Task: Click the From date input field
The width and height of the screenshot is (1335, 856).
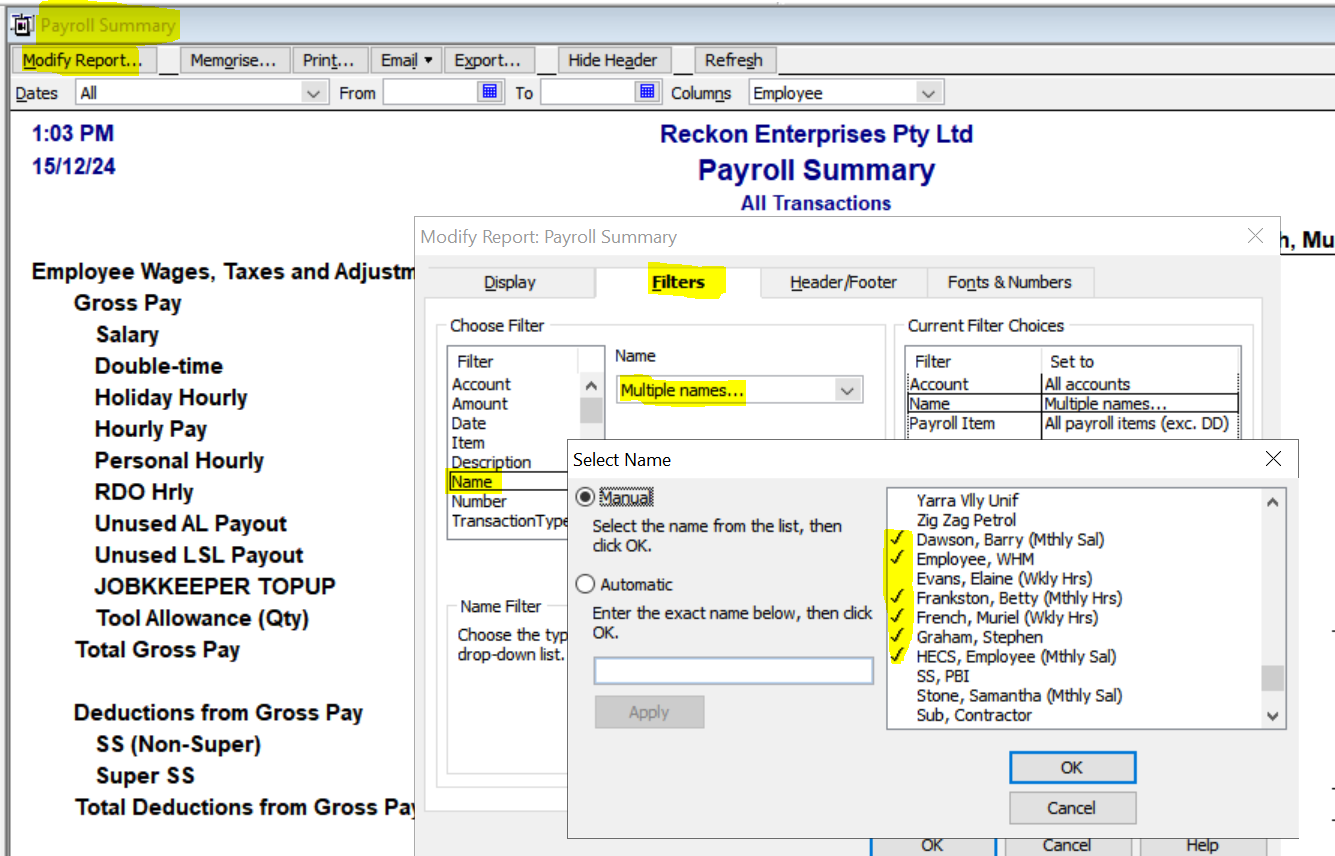Action: point(432,92)
